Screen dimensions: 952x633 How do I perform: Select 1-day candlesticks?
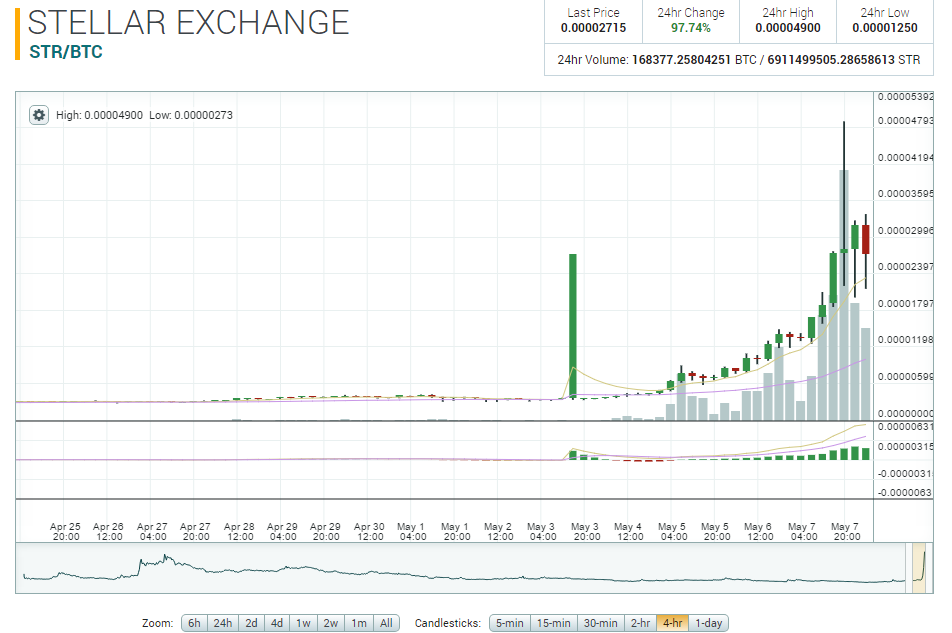[x=709, y=623]
